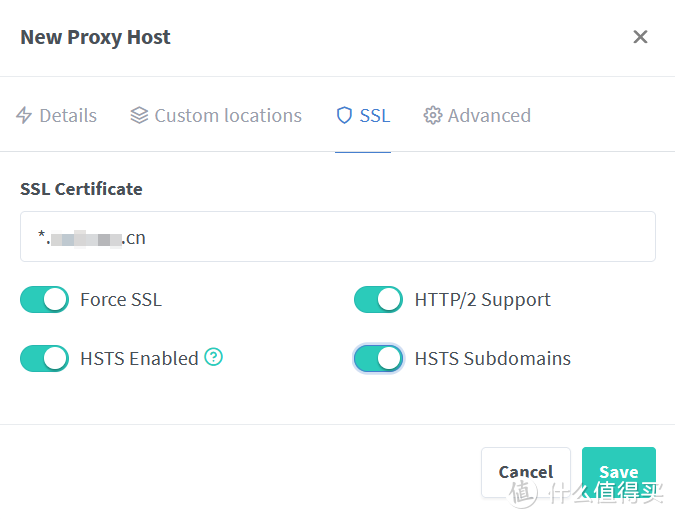
Task: Open the SSL Certificate selection field
Action: 337,237
